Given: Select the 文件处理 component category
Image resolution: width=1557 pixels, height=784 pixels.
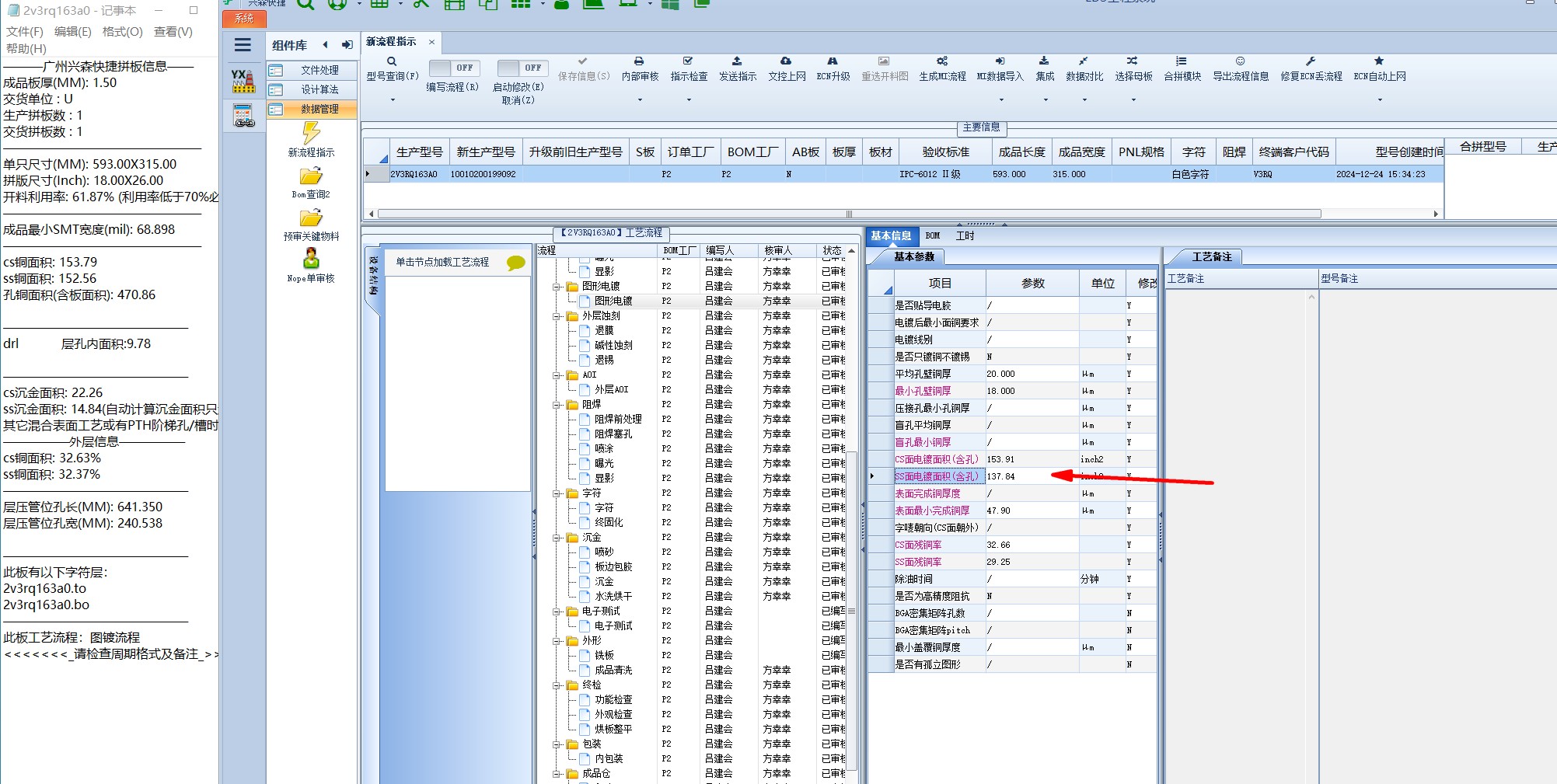Looking at the screenshot, I should pyautogui.click(x=312, y=71).
